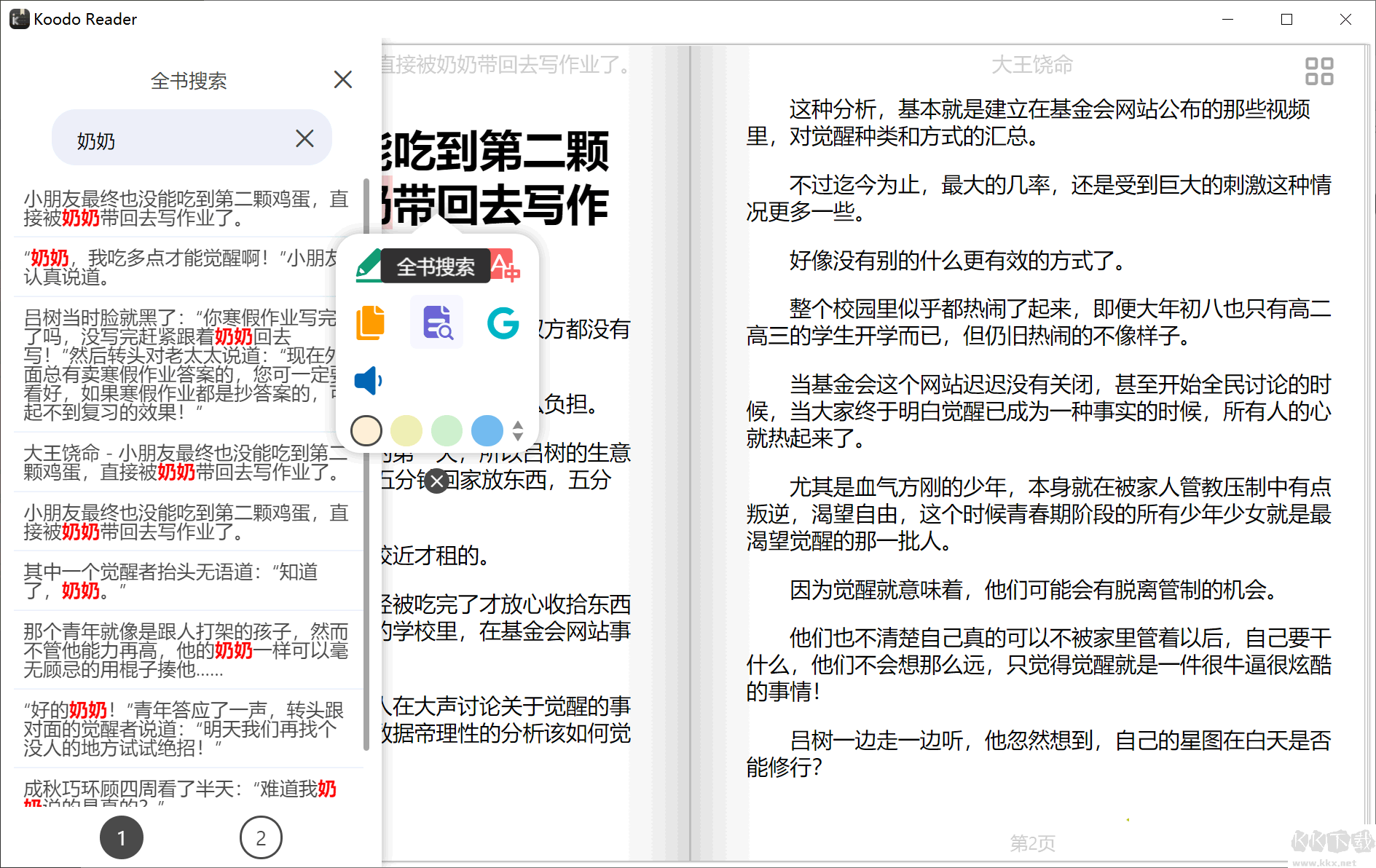Read the selected text aloud
This screenshot has width=1376, height=868.
coord(368,379)
